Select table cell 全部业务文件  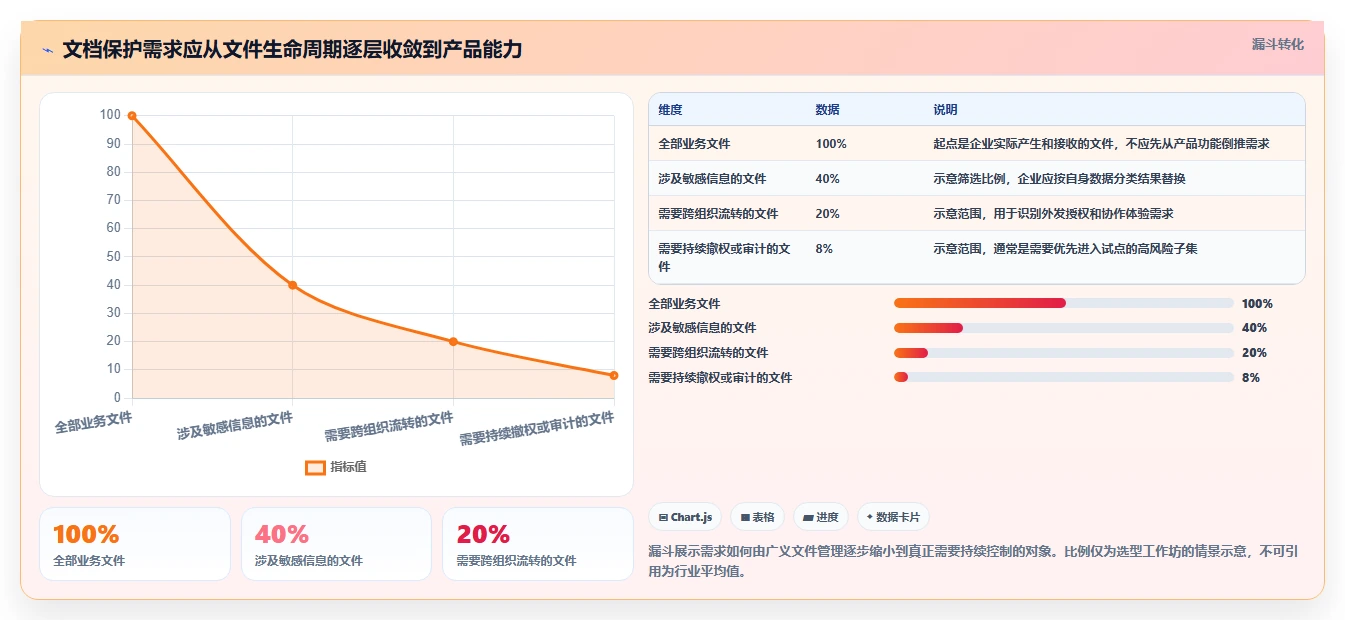694,144
